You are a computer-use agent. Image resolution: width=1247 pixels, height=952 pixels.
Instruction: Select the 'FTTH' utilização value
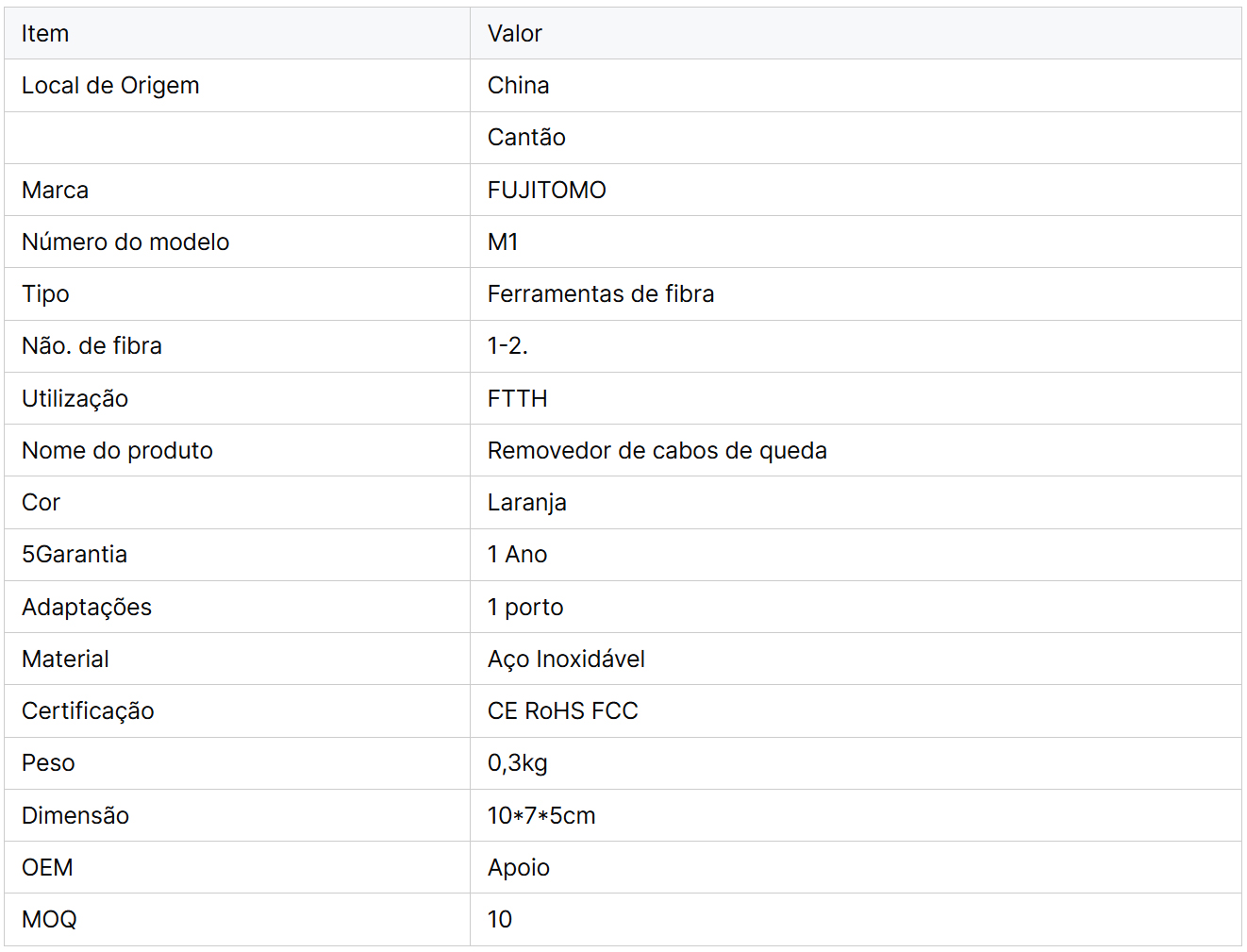[x=517, y=399]
